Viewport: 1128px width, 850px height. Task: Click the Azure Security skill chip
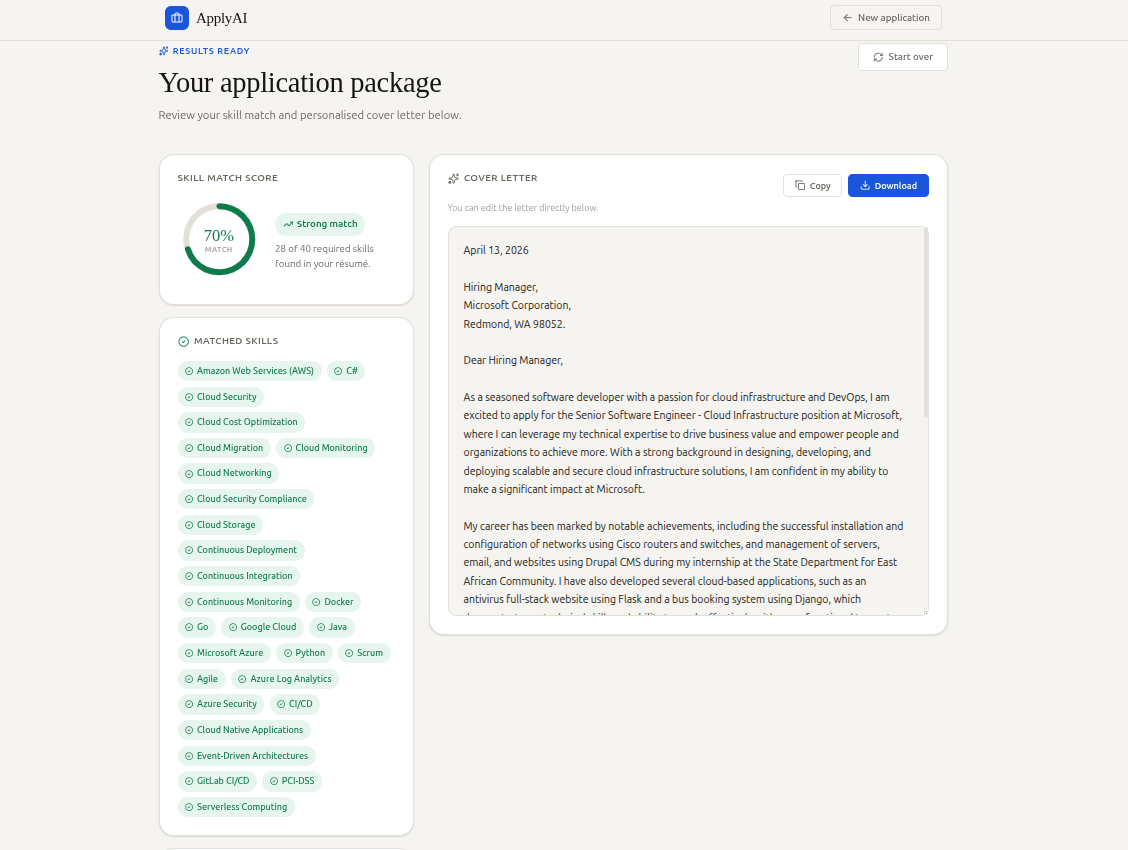pyautogui.click(x=221, y=704)
